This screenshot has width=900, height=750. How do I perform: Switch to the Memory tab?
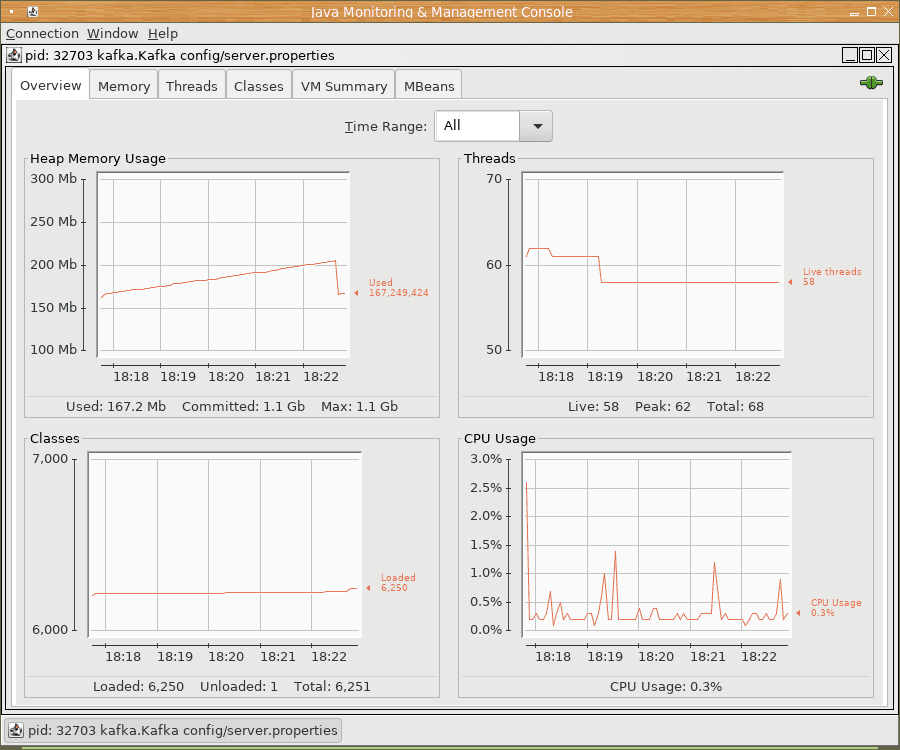click(x=124, y=86)
